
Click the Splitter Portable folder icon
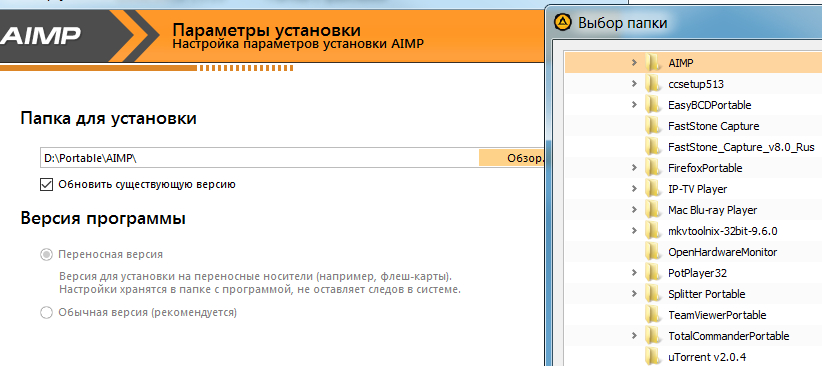point(653,294)
